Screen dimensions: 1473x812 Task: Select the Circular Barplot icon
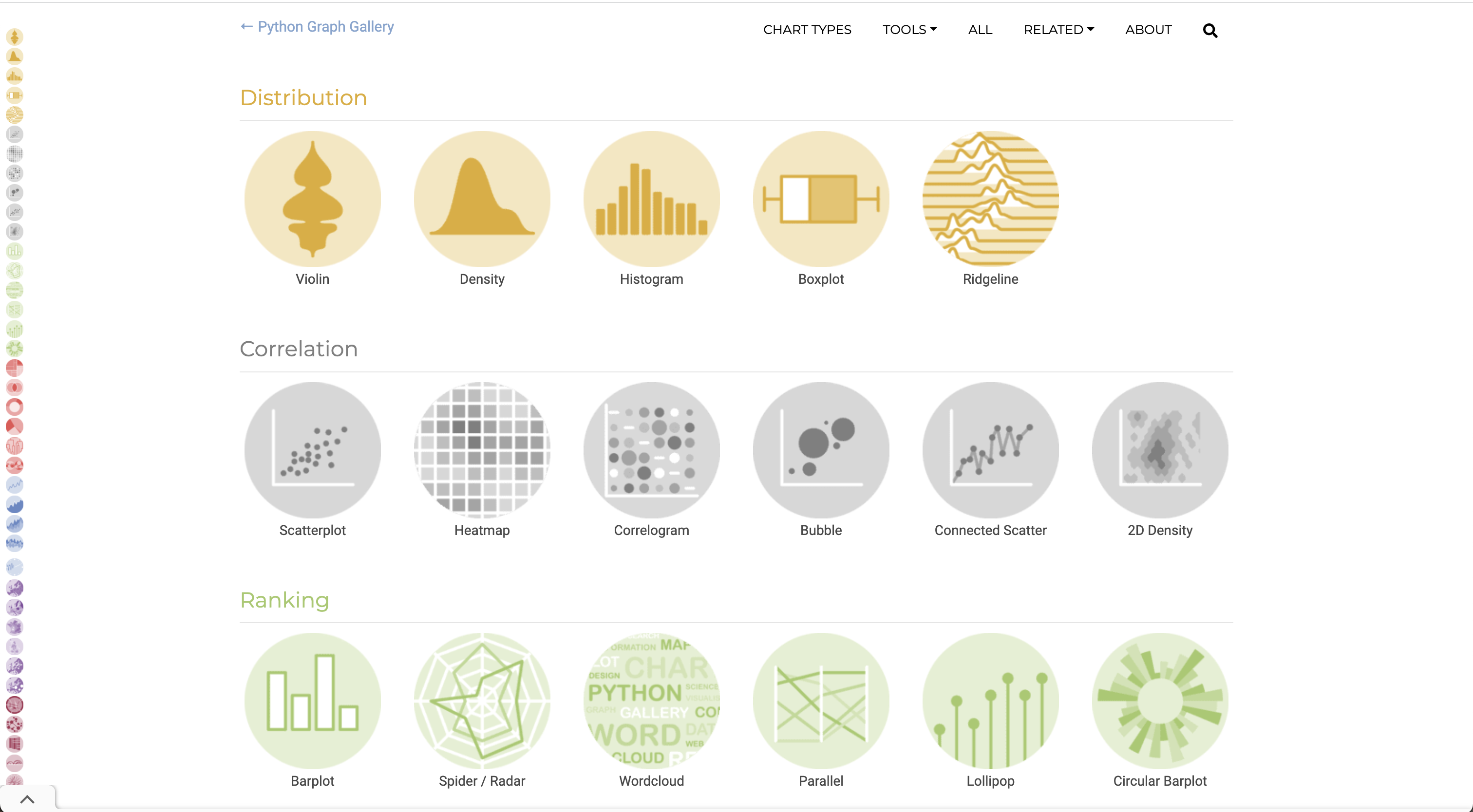tap(1160, 701)
